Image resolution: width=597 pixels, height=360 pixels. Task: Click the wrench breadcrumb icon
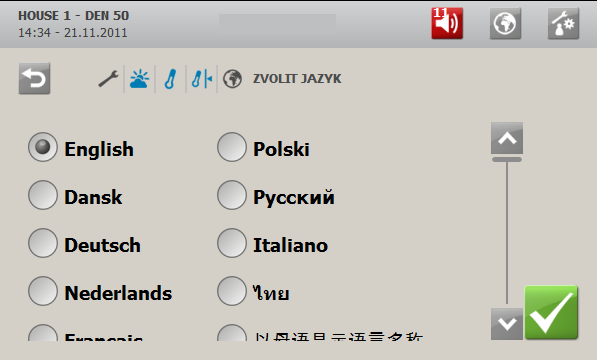(x=109, y=79)
